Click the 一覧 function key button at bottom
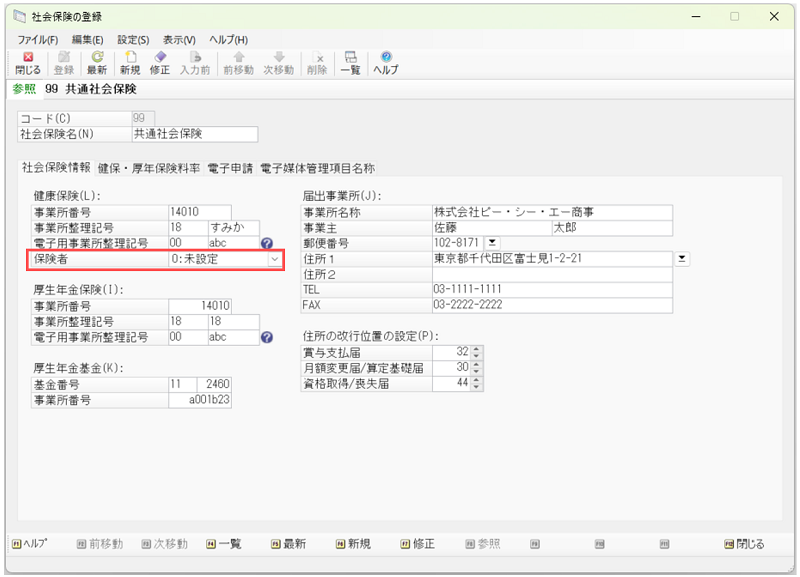This screenshot has width=800, height=577. tap(223, 544)
